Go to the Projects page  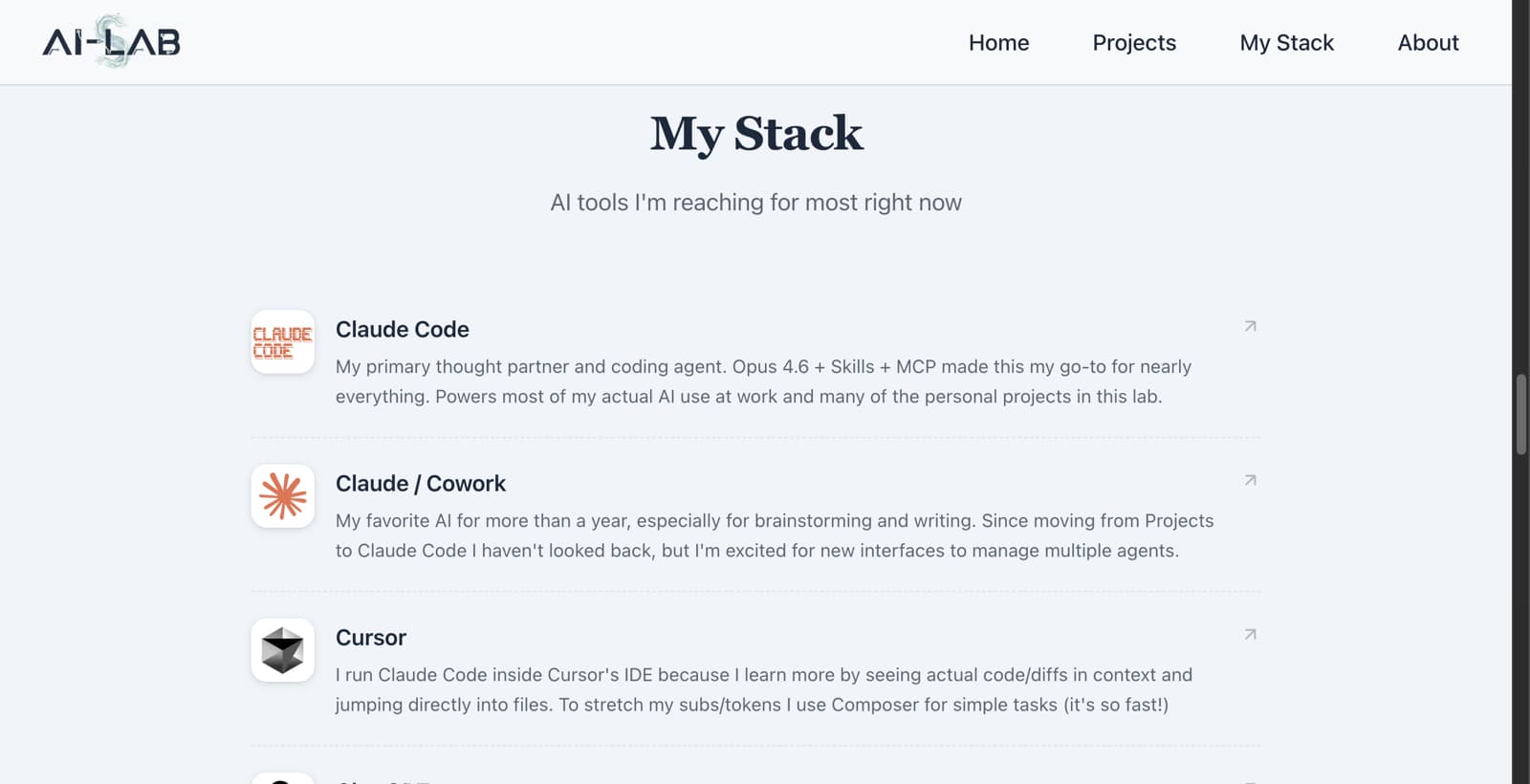pos(1134,43)
